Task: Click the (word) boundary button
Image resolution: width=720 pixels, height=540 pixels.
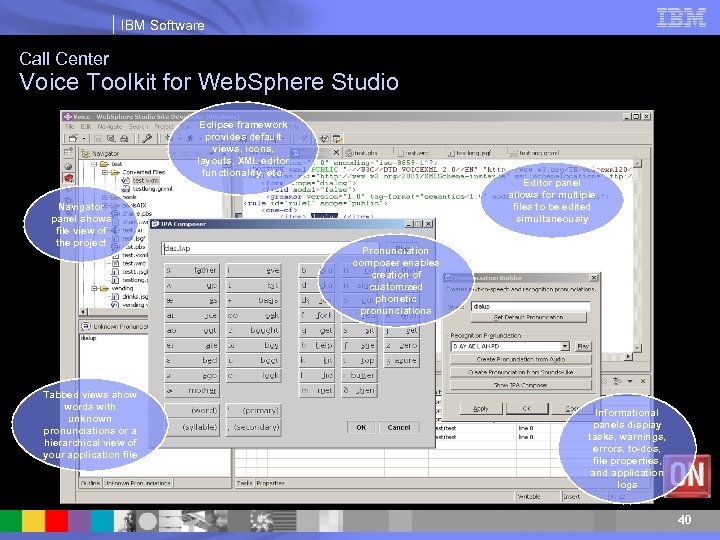Action: 192,411
